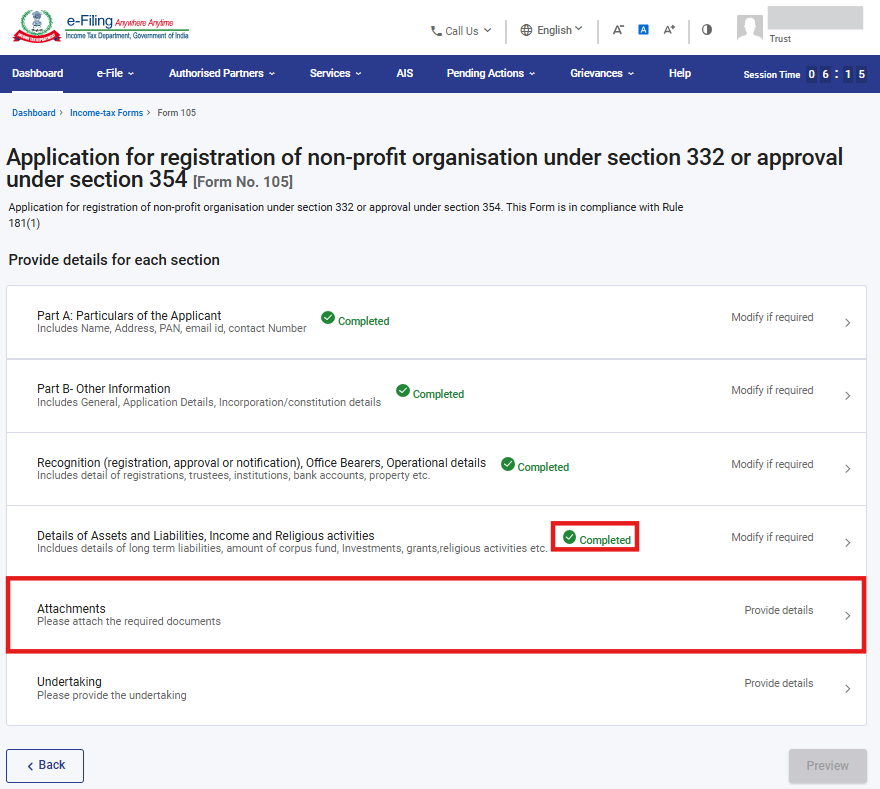Click the e-Filing Income Tax Department logo

(x=100, y=28)
